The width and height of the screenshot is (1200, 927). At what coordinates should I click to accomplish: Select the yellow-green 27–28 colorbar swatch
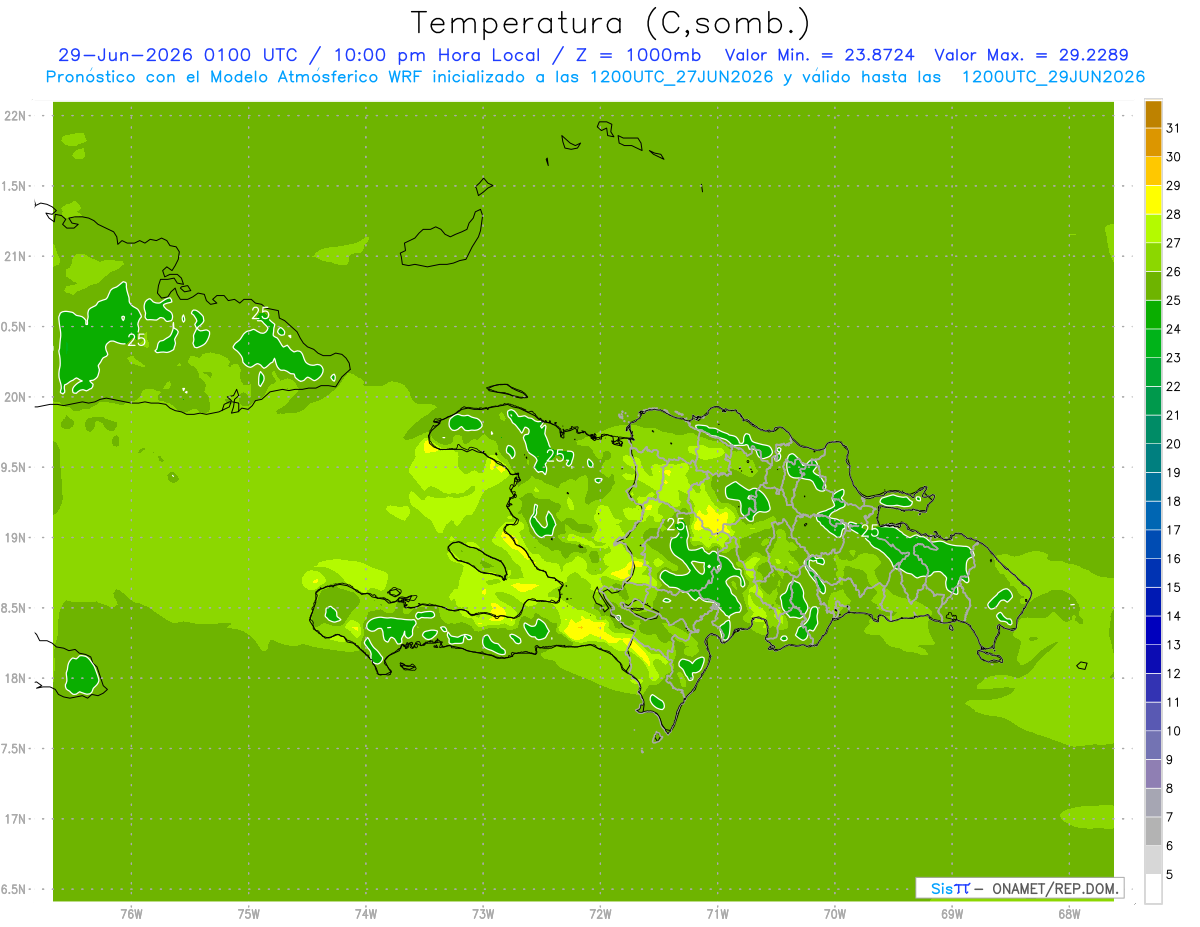(x=1153, y=229)
